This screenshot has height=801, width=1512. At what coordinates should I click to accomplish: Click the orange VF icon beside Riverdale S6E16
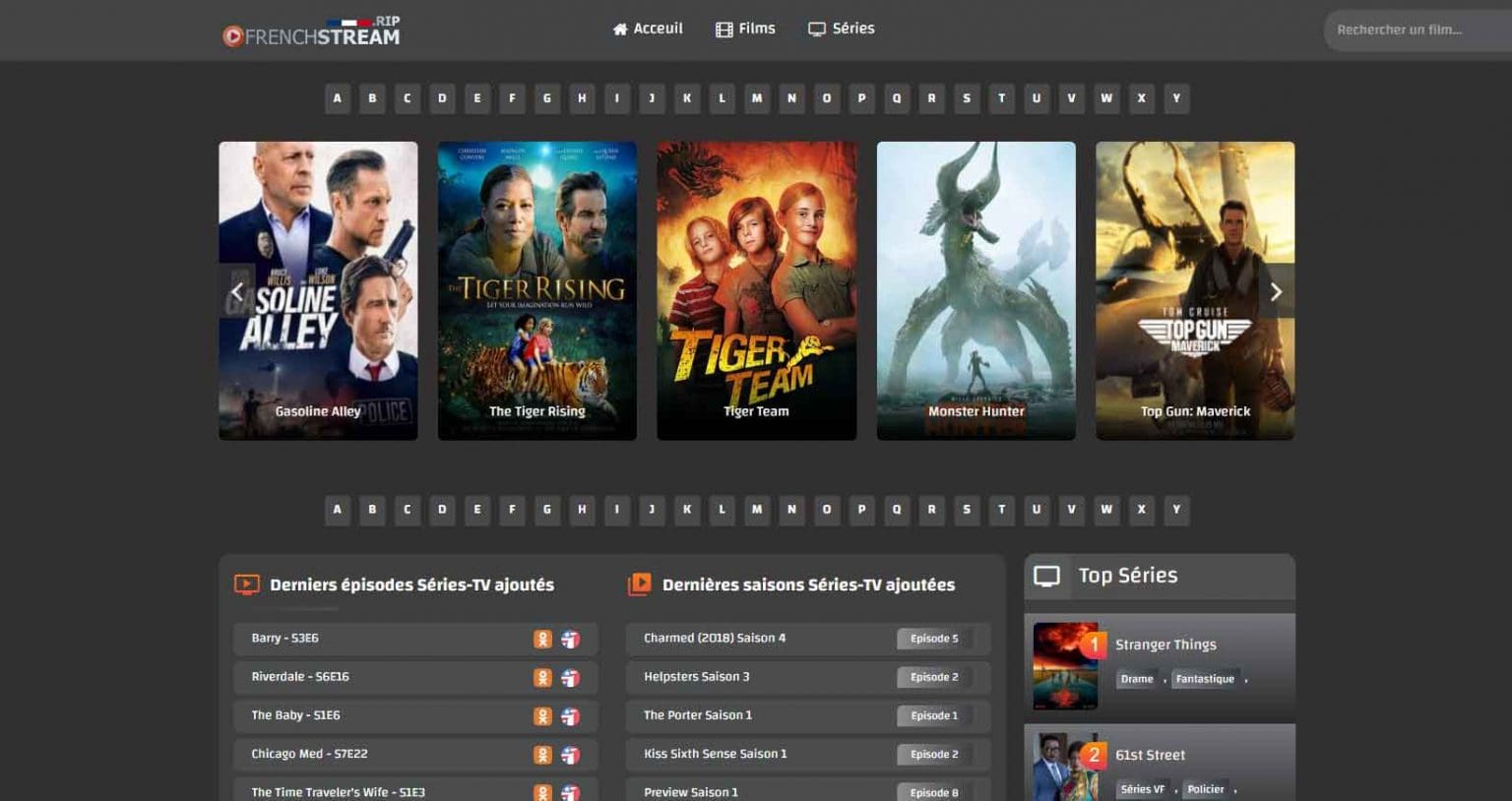(x=542, y=677)
